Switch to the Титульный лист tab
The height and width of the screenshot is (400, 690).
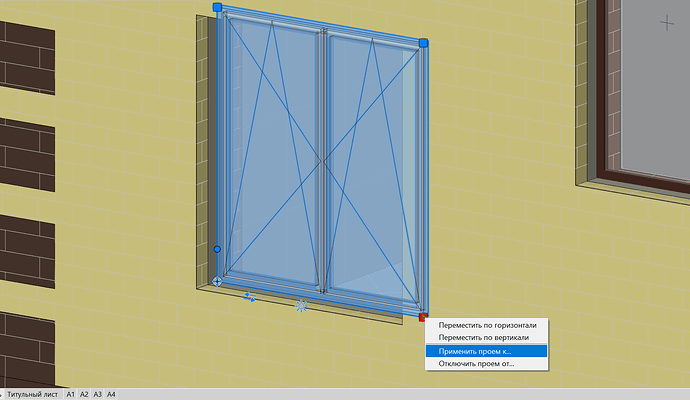(33, 394)
